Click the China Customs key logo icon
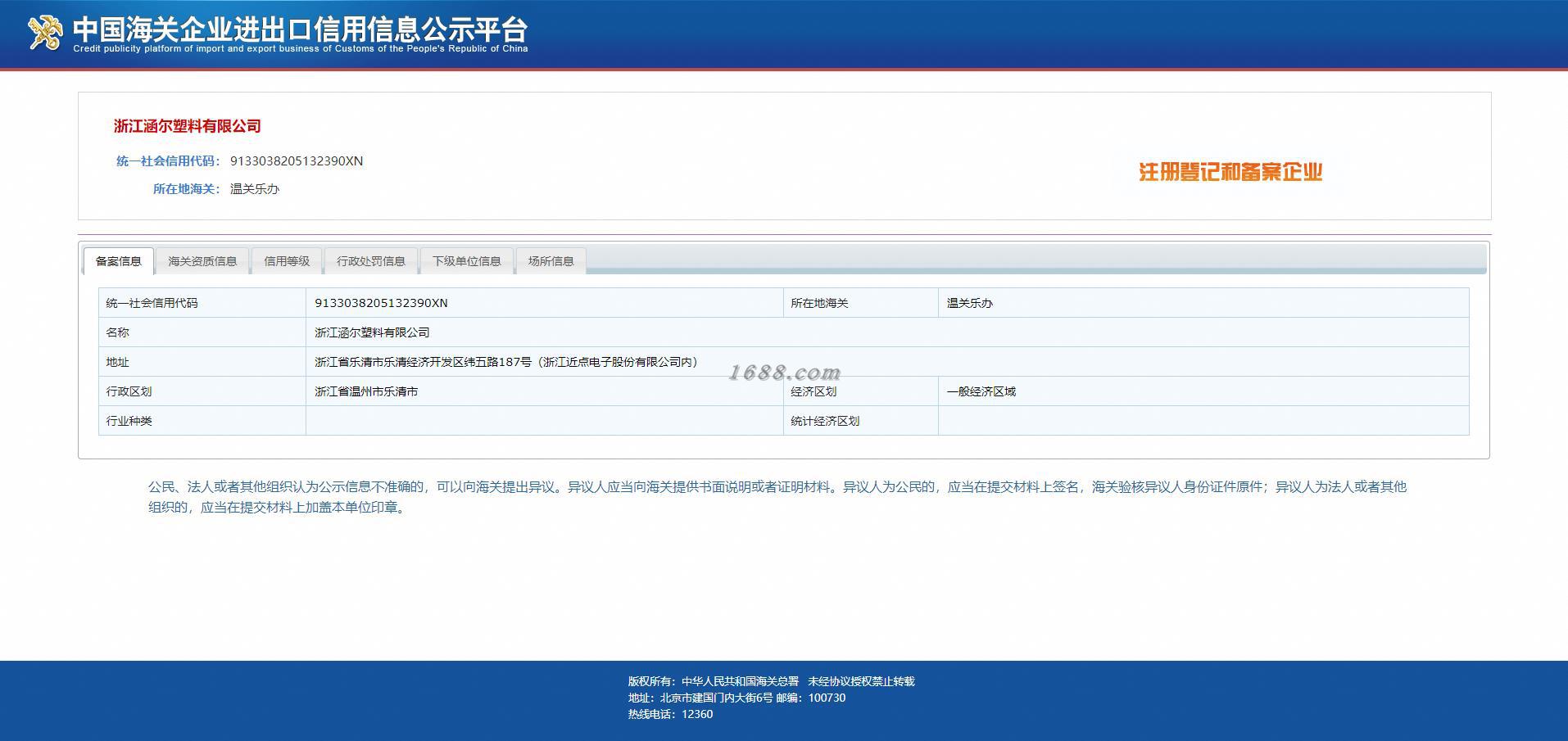 click(45, 33)
